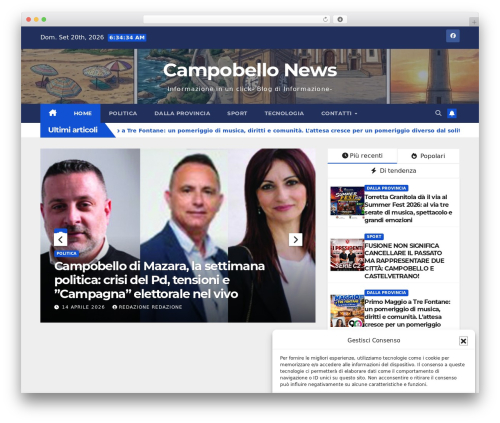500x423 pixels.
Task: Open the Facebook page icon
Action: (x=453, y=36)
